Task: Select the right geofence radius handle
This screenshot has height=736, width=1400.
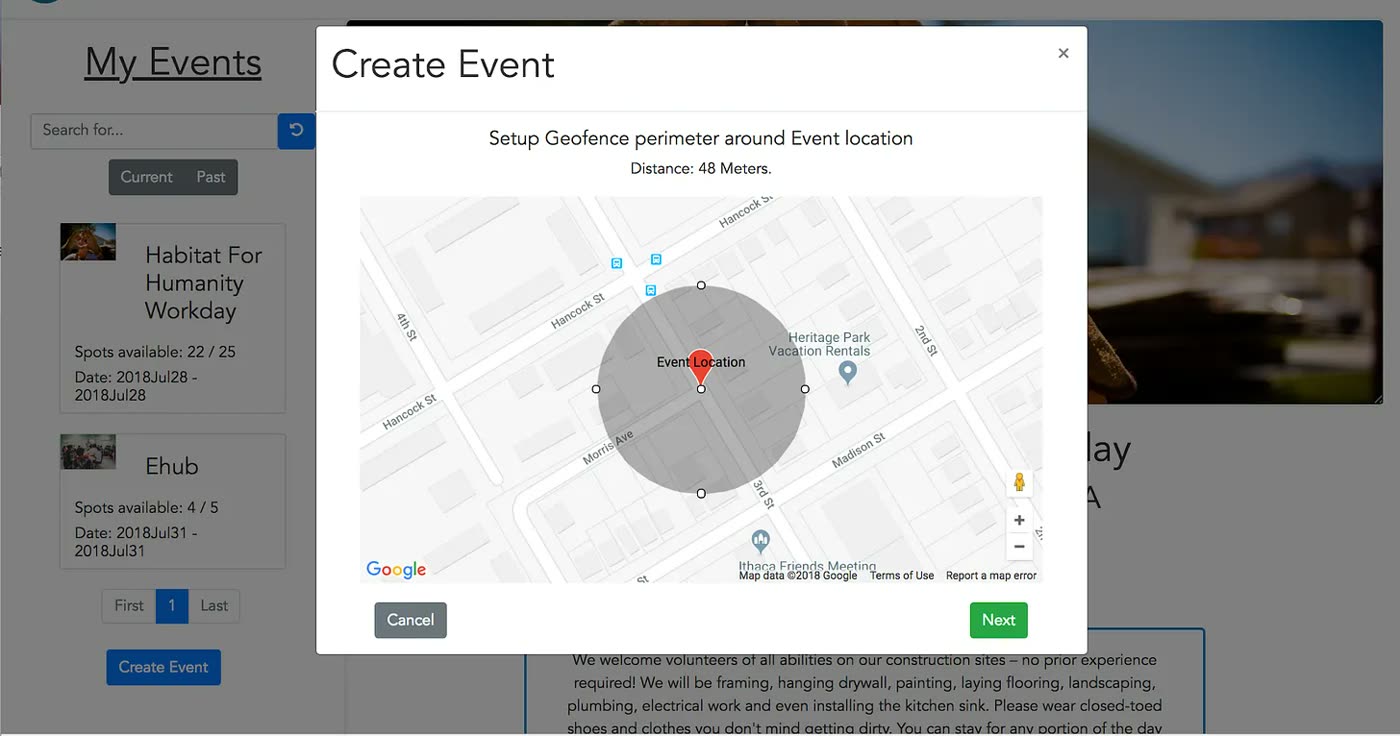Action: pos(805,389)
